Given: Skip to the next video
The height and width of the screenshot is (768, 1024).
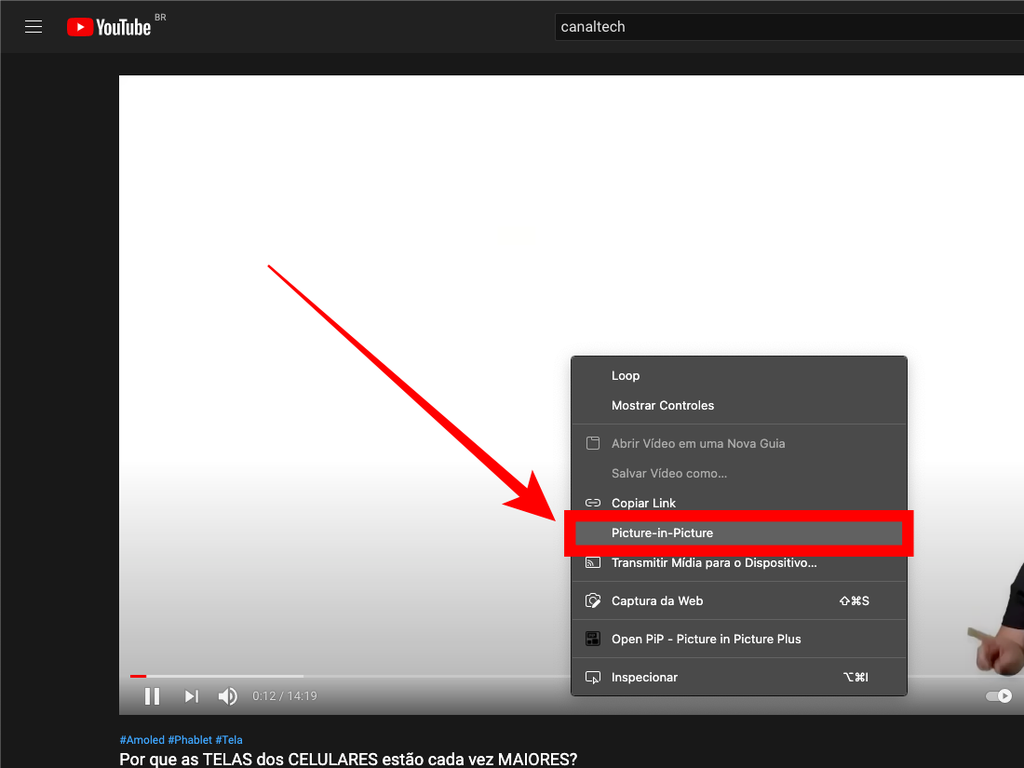Looking at the screenshot, I should click(191, 696).
